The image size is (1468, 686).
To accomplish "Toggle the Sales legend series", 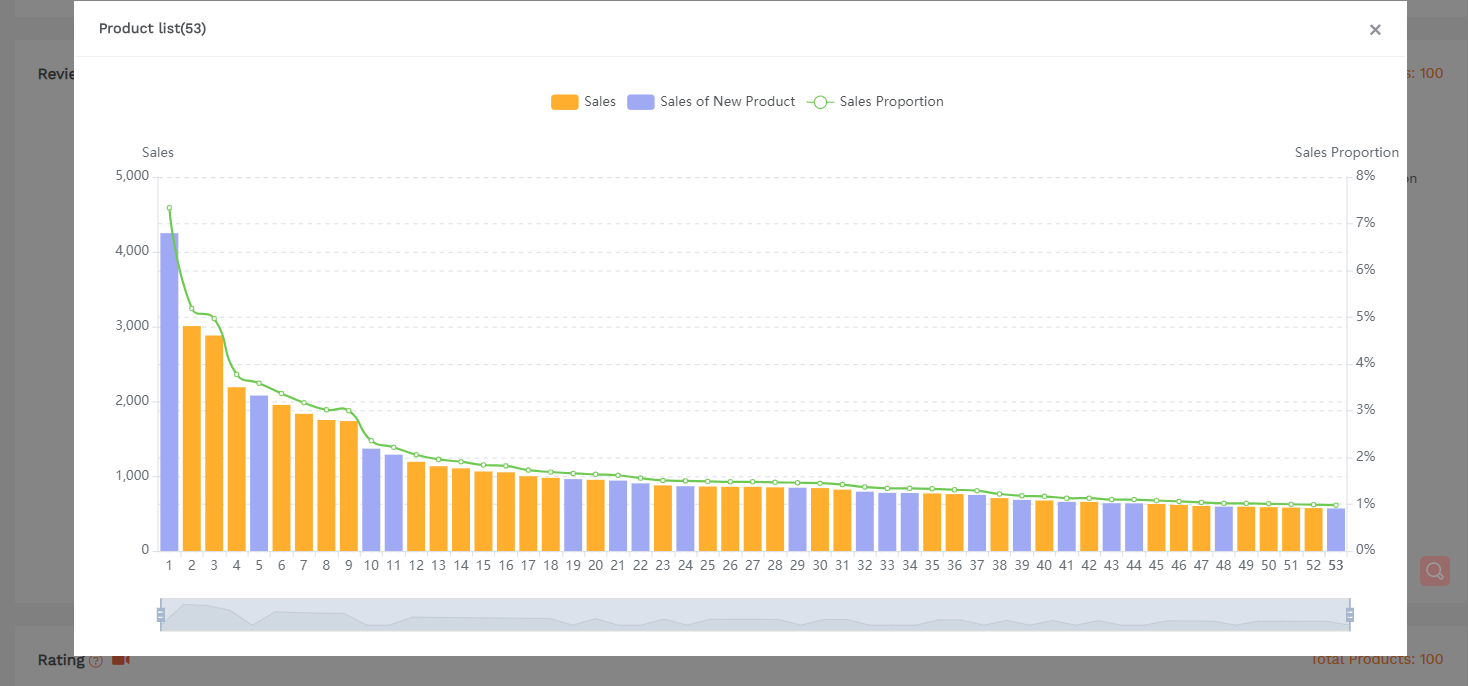I will coord(583,102).
